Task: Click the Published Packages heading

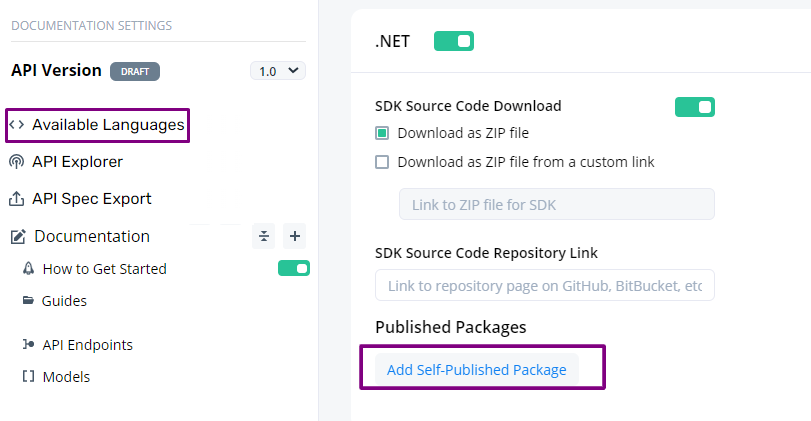Action: coord(450,327)
